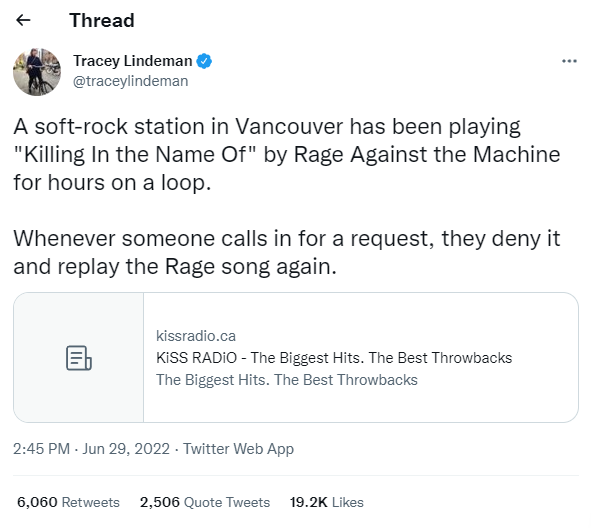The width and height of the screenshot is (591, 528).
Task: Click the Thread header title
Action: (102, 20)
